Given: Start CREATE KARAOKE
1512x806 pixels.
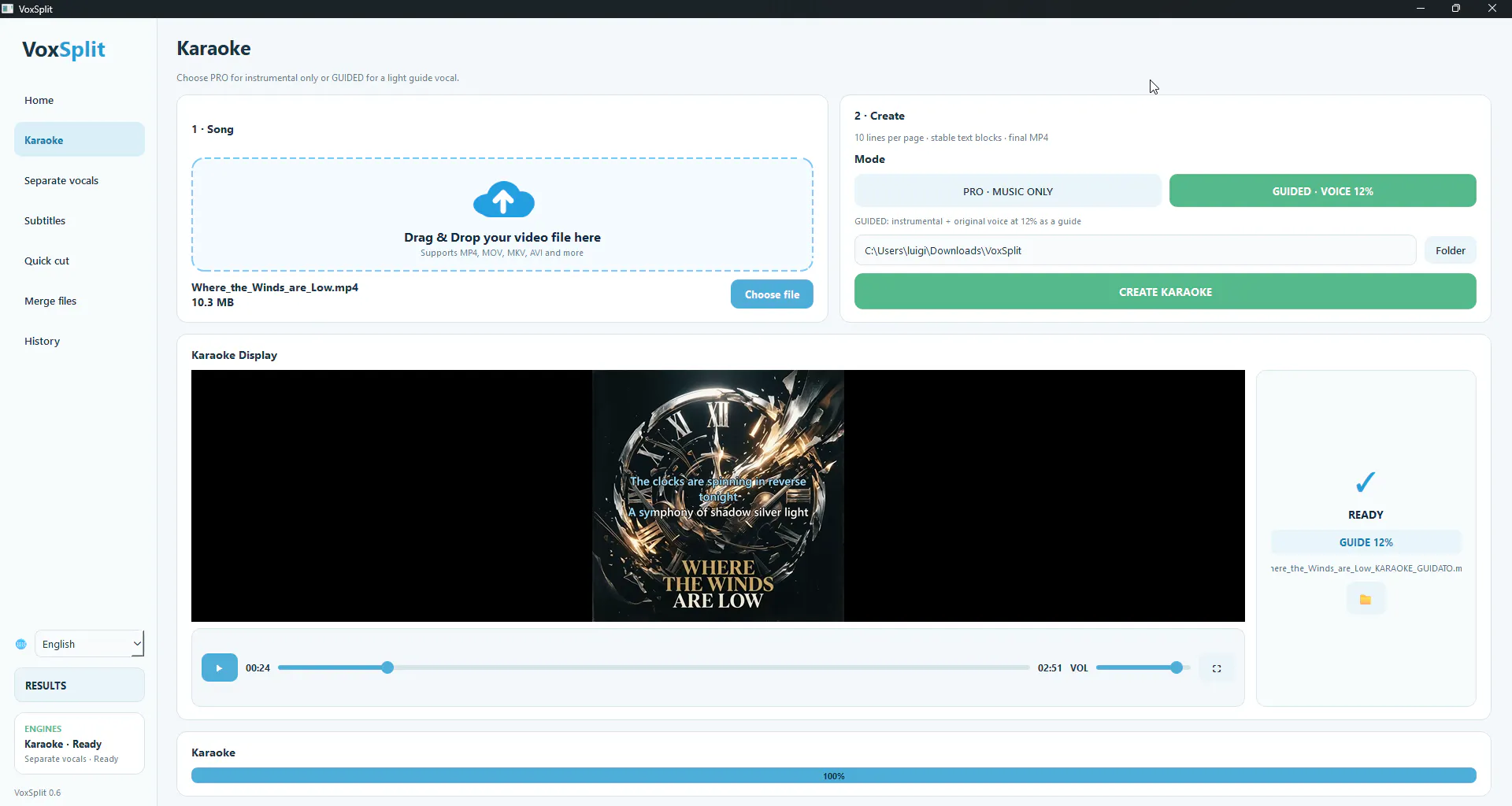Looking at the screenshot, I should point(1165,292).
